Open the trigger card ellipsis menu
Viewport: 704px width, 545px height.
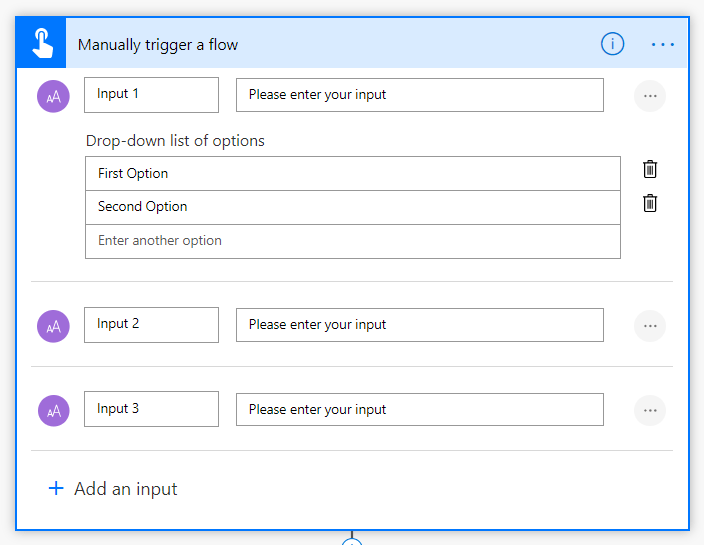663,44
